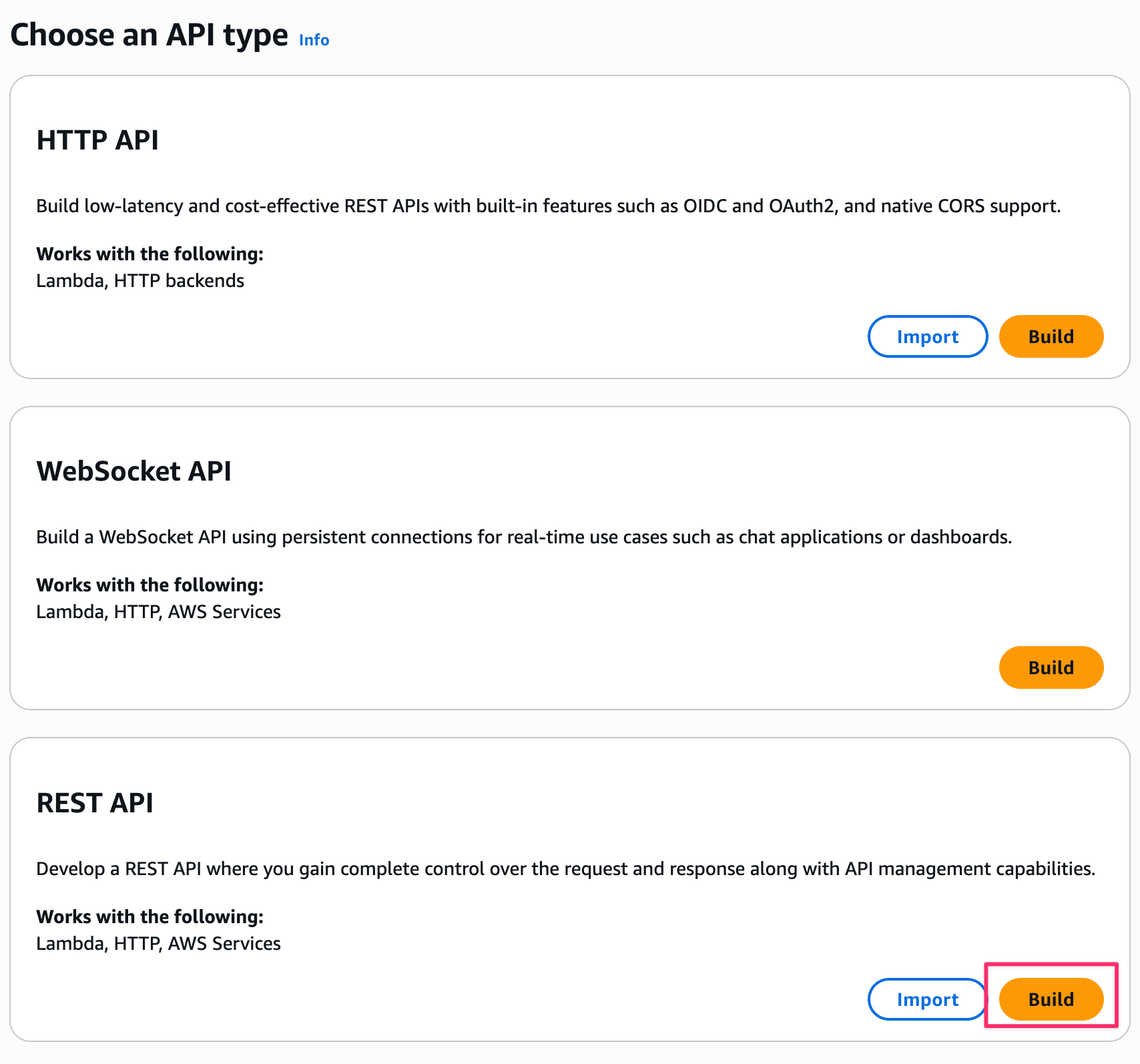Viewport: 1140px width, 1064px height.
Task: Click REST card's "Lambda, HTTP, AWS Services" text
Action: click(x=158, y=943)
